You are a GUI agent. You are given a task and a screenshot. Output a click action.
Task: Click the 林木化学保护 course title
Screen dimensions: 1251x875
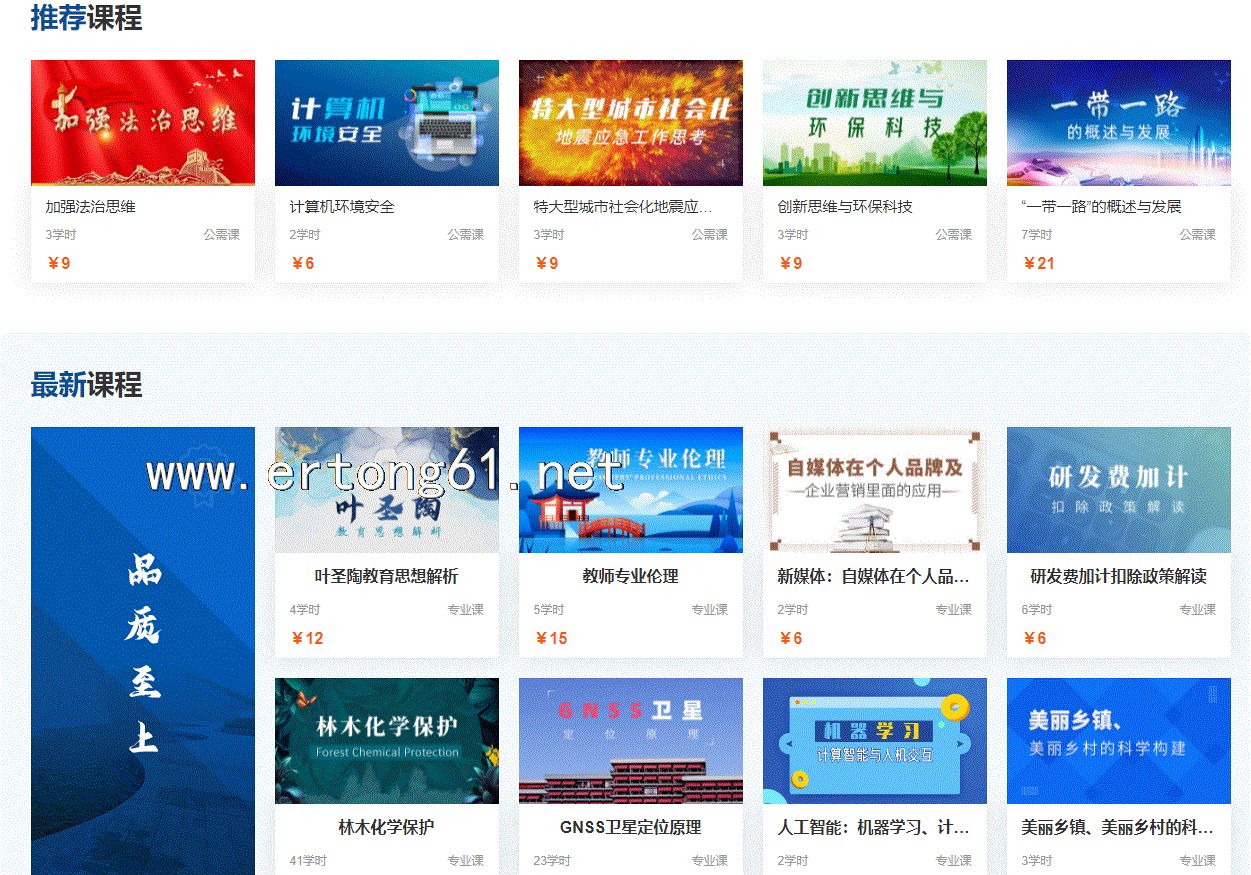(386, 828)
